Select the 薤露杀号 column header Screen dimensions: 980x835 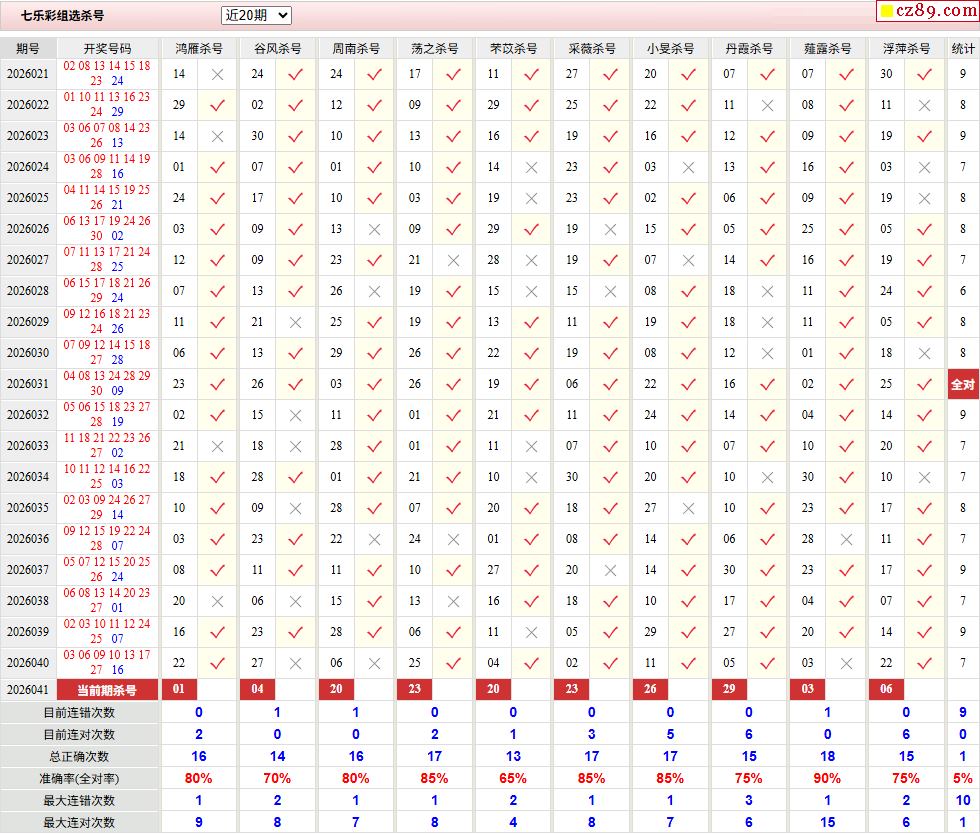coord(827,48)
